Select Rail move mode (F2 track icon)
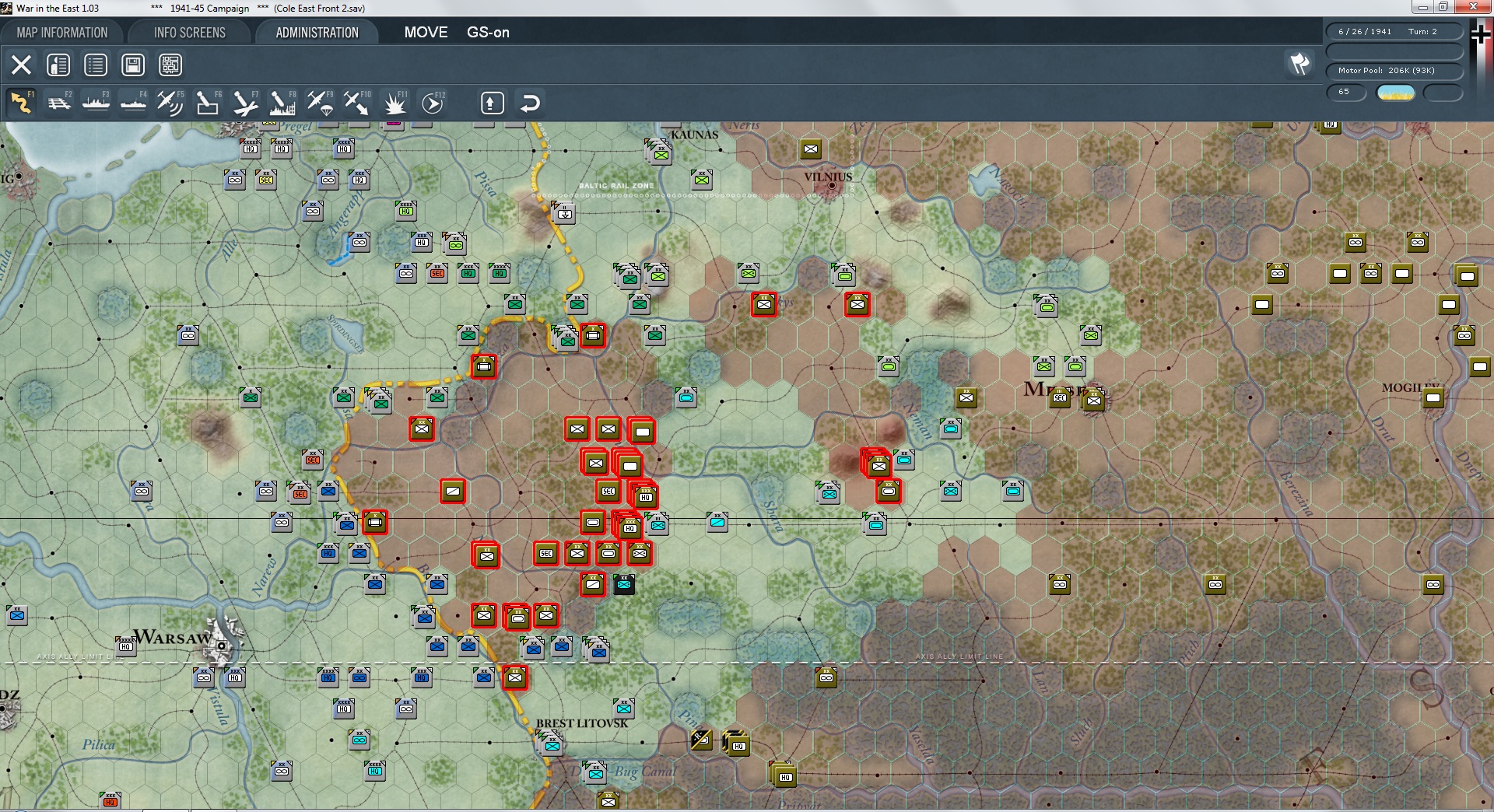The width and height of the screenshot is (1494, 812). 58,103
